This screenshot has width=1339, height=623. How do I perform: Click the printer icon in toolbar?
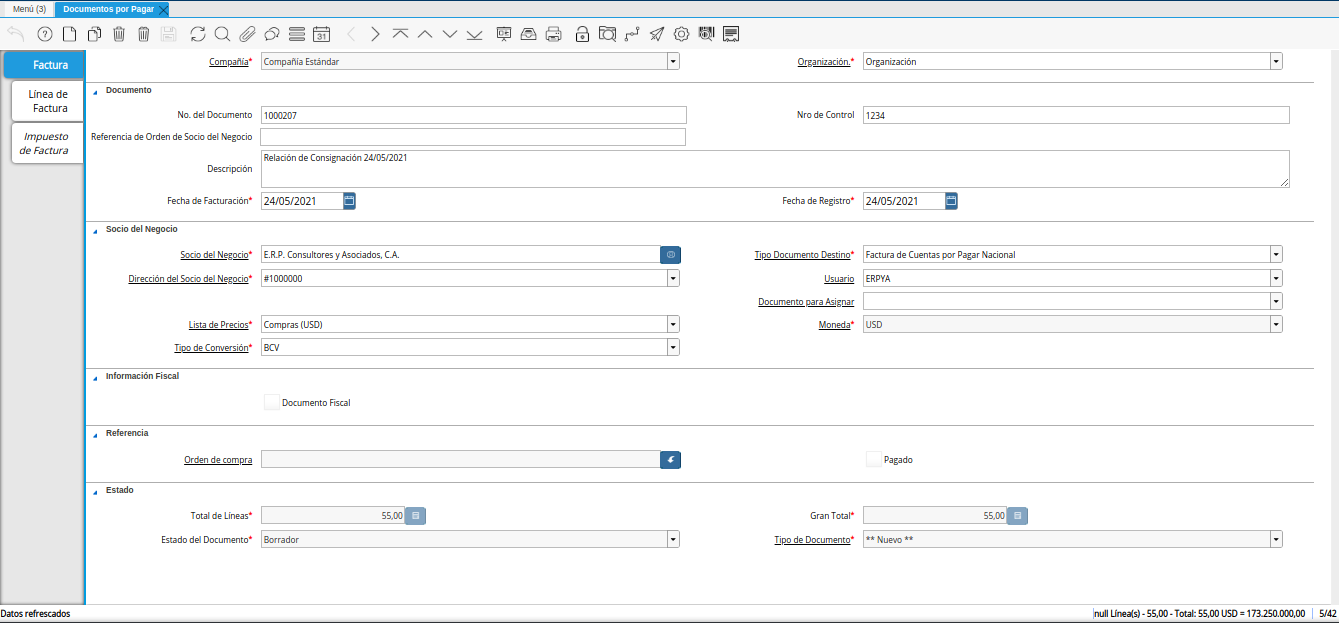pyautogui.click(x=553, y=34)
